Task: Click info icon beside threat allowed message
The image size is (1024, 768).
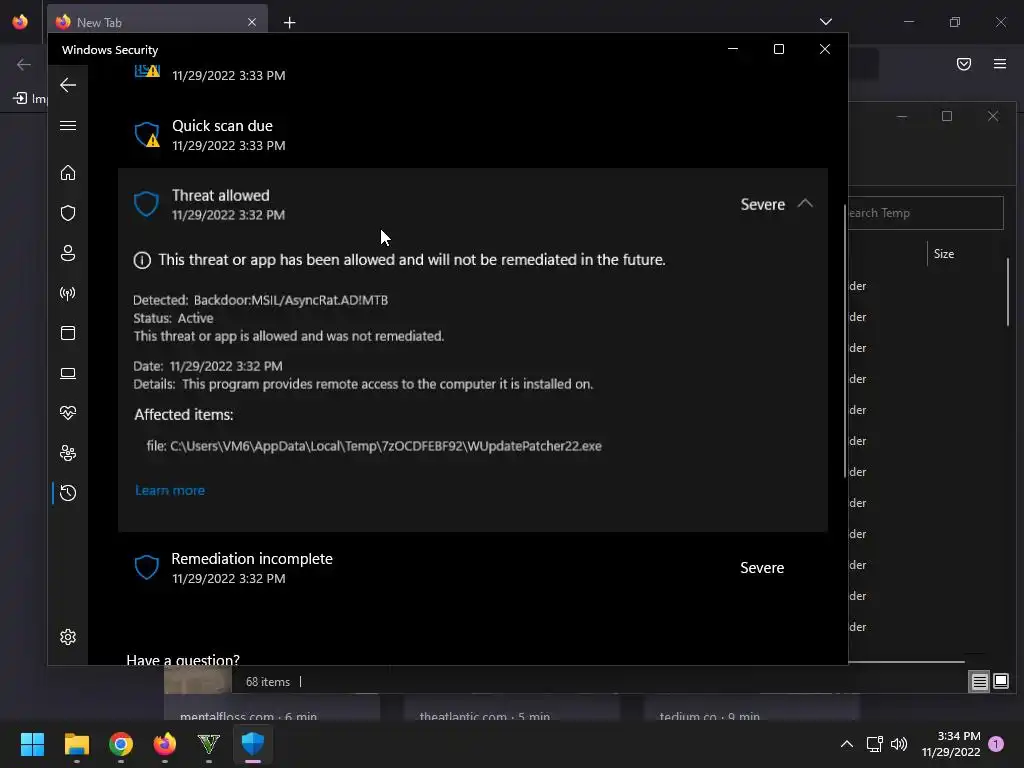Action: [142, 261]
